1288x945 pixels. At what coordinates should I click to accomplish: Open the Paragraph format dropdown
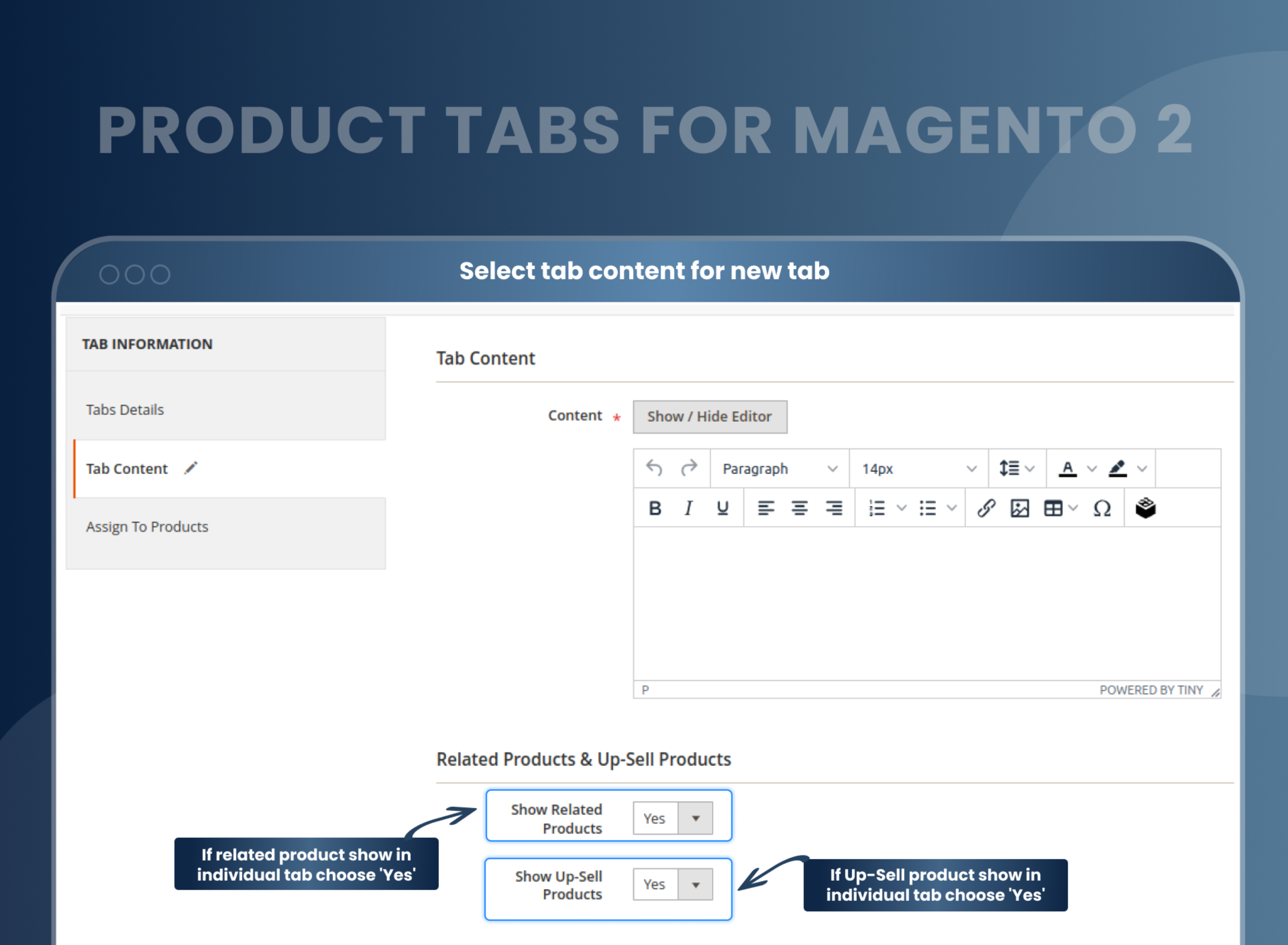click(780, 468)
